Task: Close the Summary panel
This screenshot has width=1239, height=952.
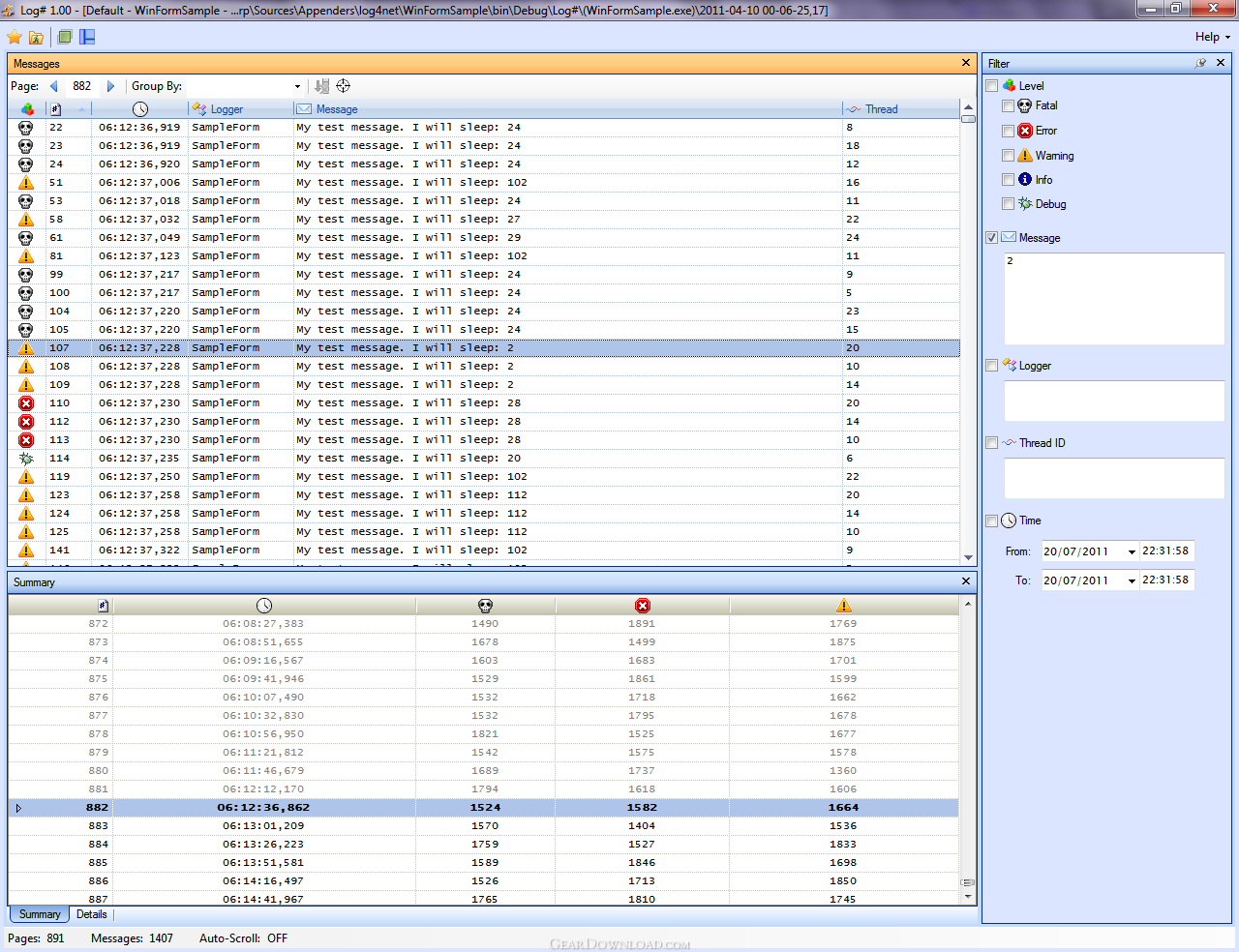Action: point(966,581)
